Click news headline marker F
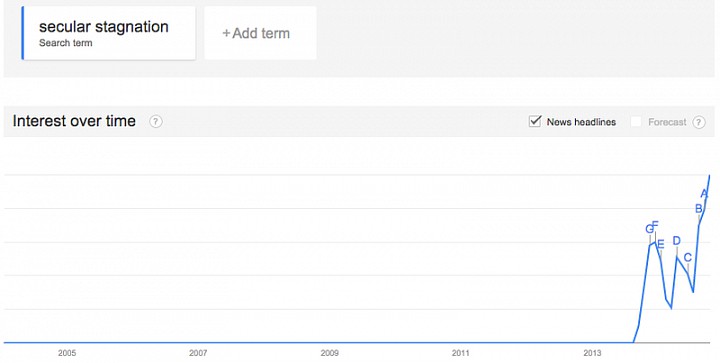The image size is (720, 363). click(x=655, y=225)
